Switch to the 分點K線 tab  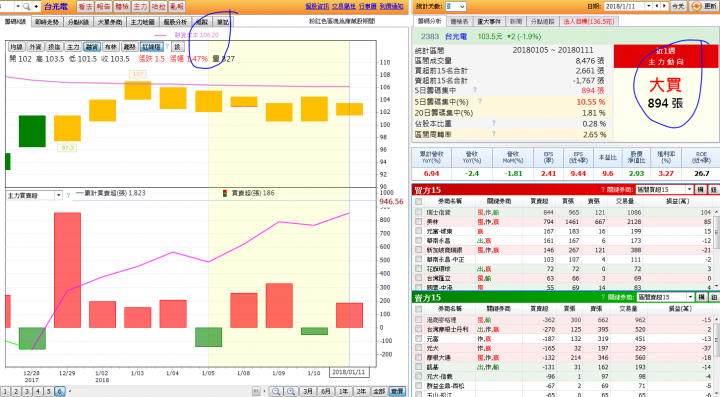[x=79, y=22]
